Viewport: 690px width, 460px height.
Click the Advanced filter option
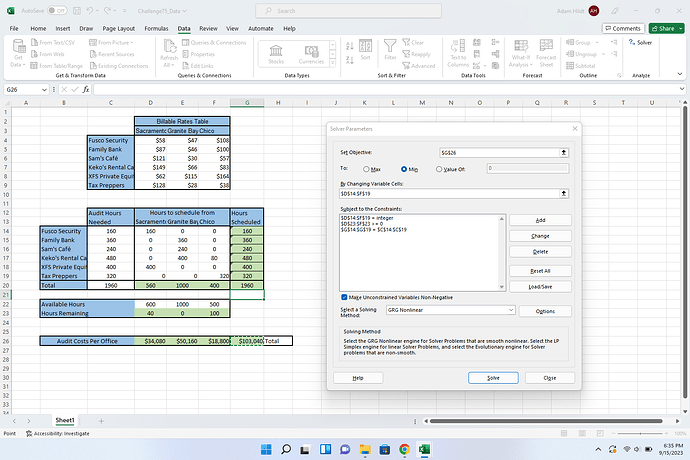click(418, 66)
